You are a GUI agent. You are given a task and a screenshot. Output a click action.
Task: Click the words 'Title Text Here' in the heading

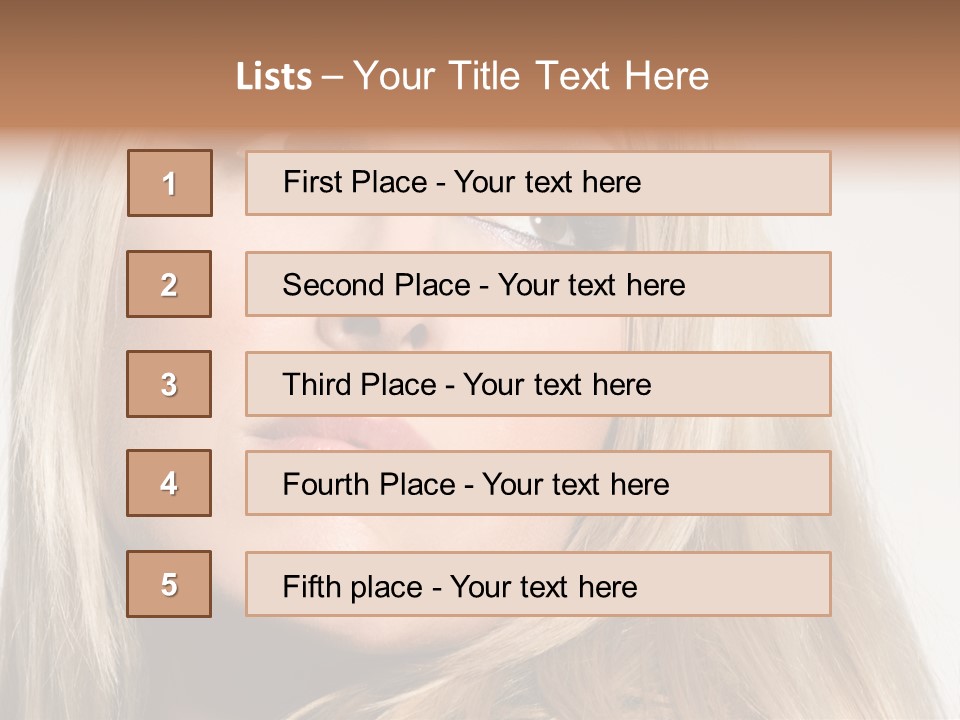click(x=579, y=76)
